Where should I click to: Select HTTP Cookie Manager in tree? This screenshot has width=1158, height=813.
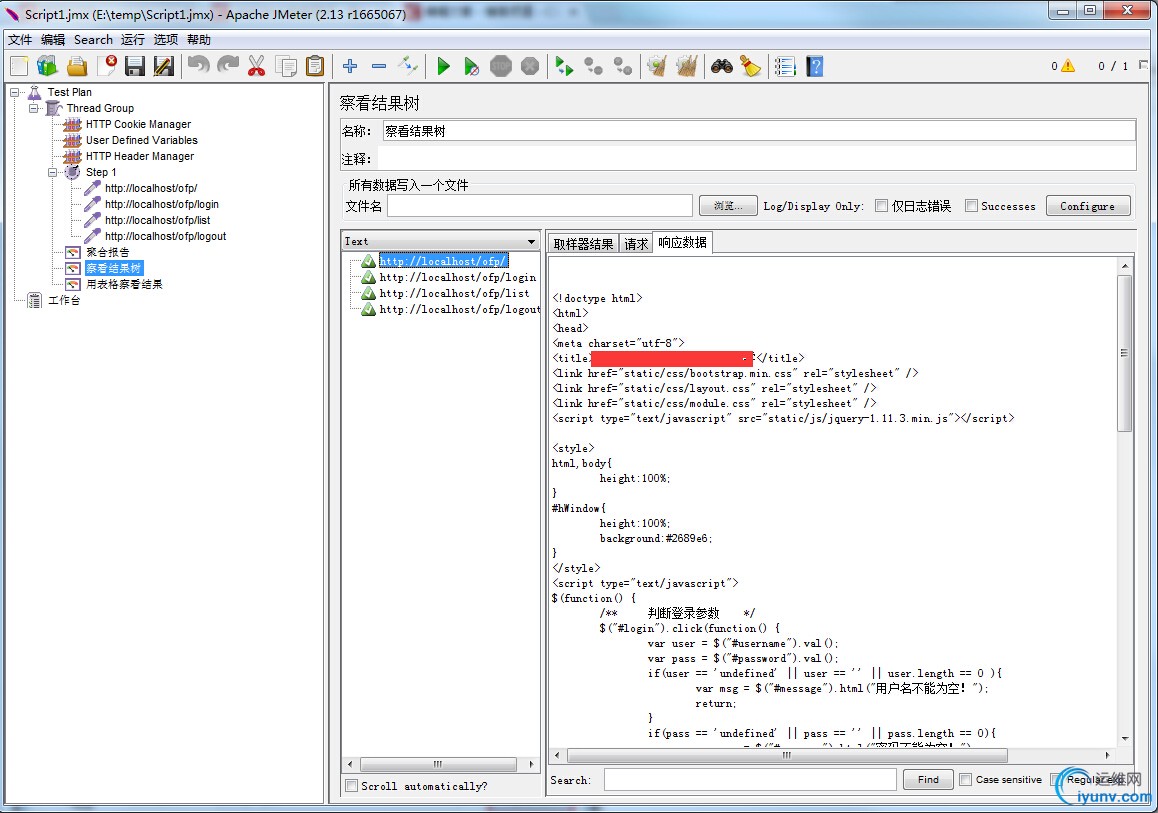(138, 124)
